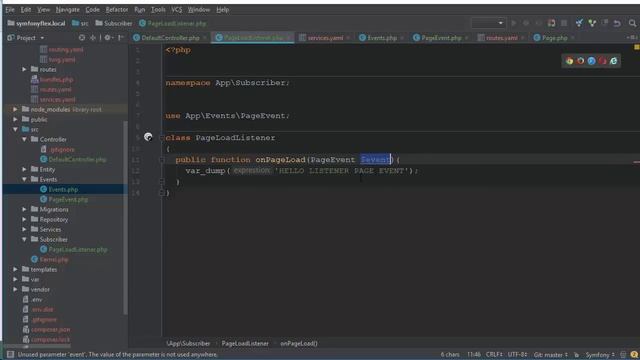The width and height of the screenshot is (640, 360).
Task: Open the VCS menu
Action: click(176, 9)
